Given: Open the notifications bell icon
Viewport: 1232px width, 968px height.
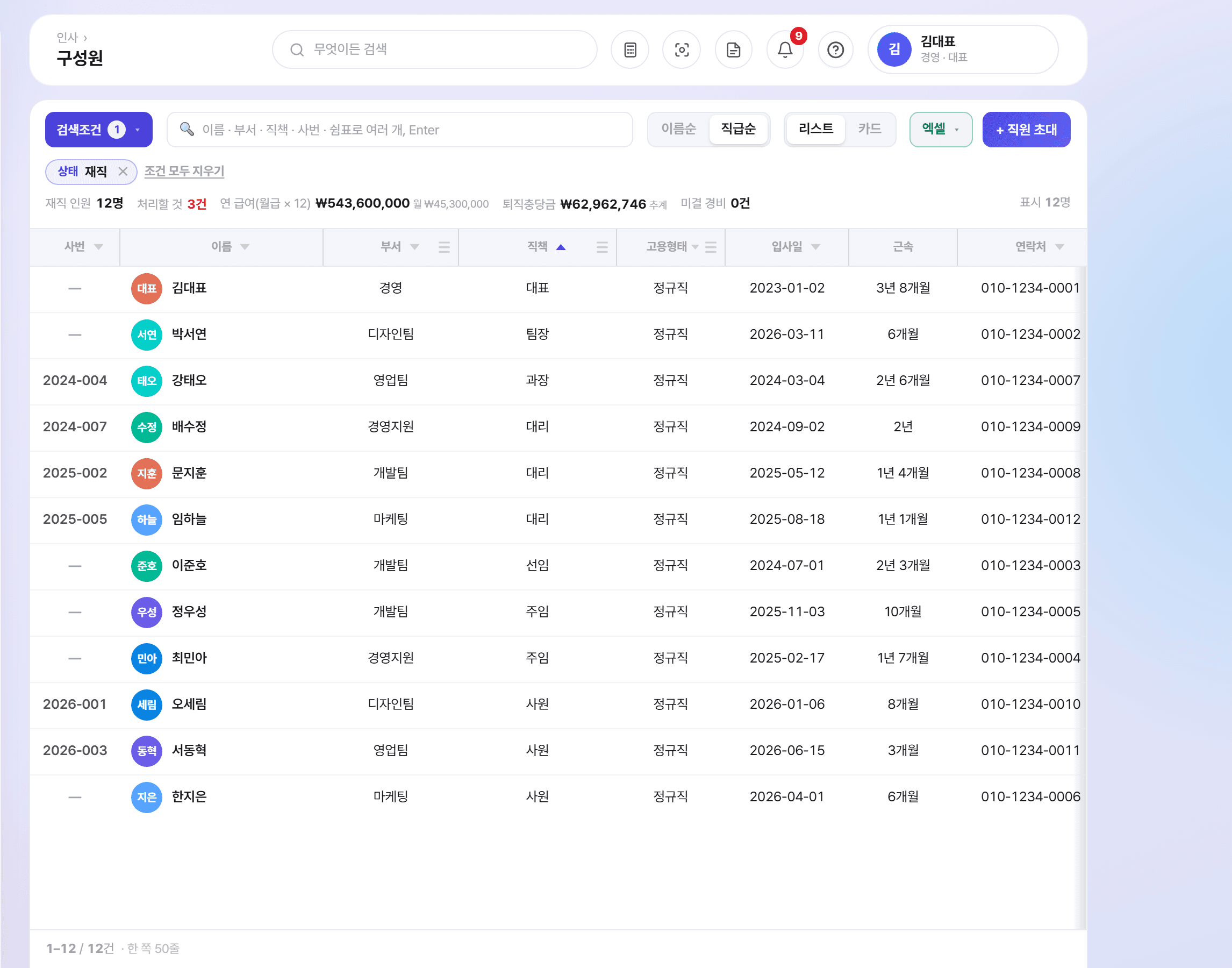Looking at the screenshot, I should pyautogui.click(x=785, y=50).
